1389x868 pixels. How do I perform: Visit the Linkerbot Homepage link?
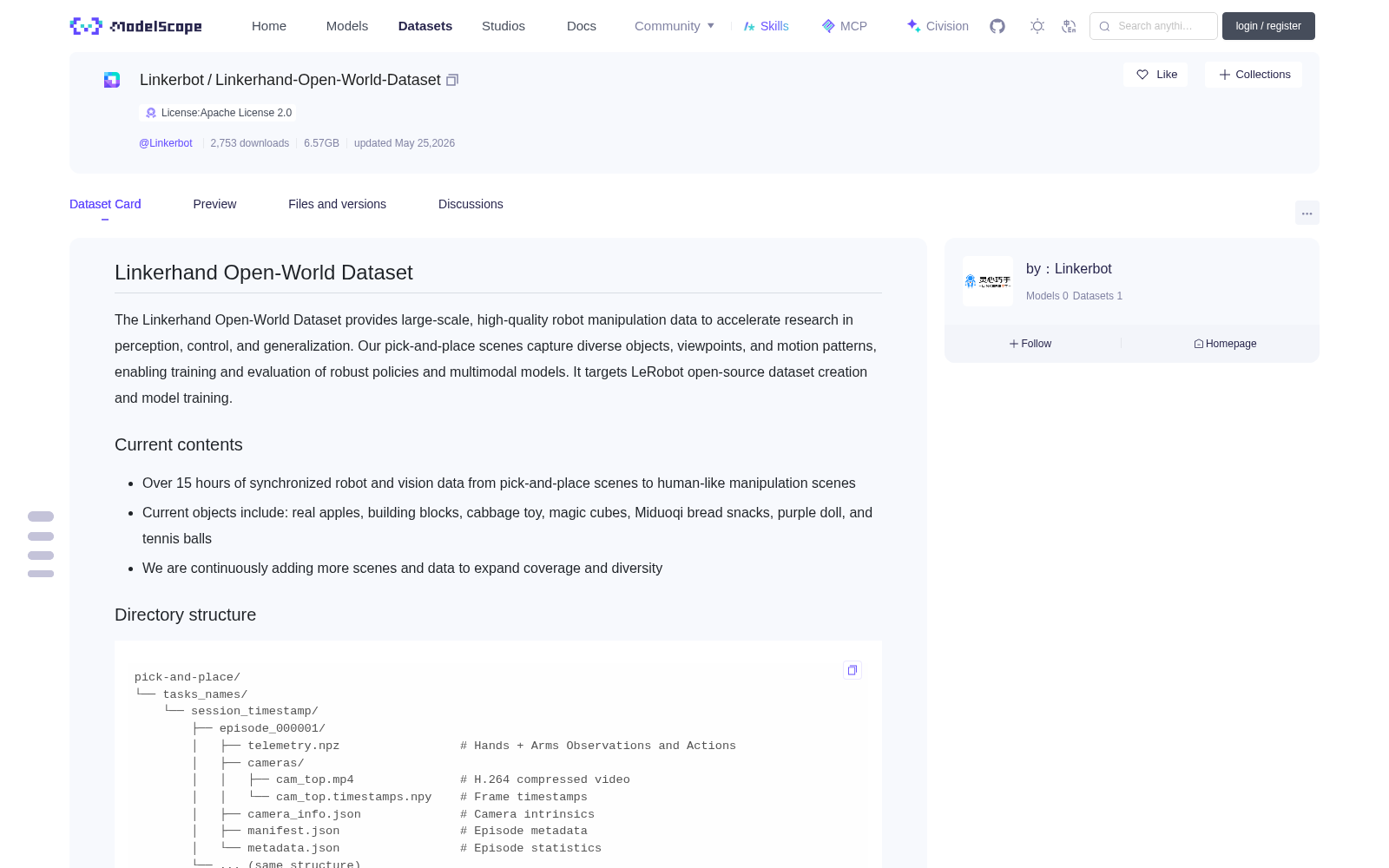coord(1225,344)
